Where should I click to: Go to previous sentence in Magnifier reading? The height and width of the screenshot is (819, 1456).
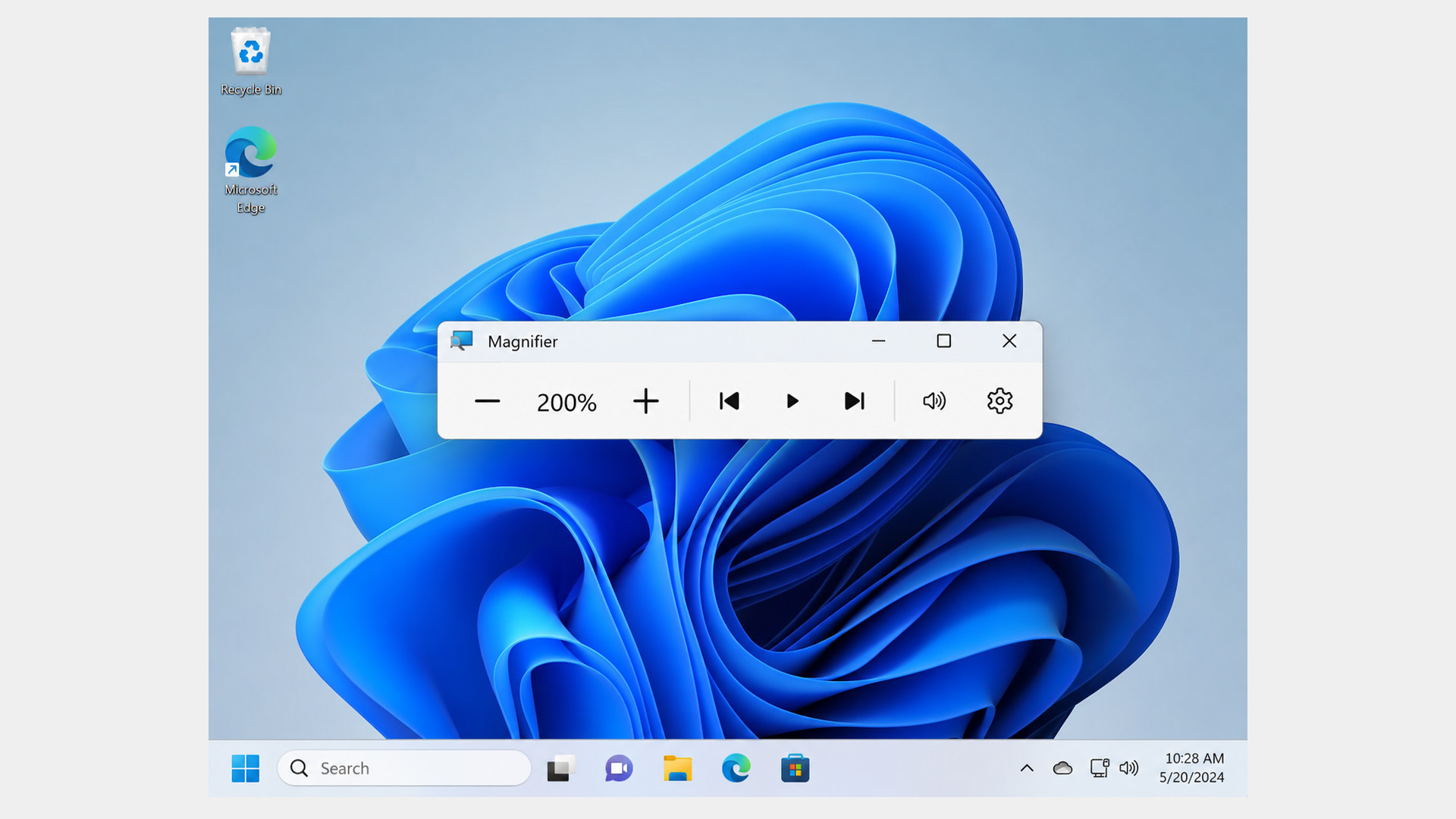[729, 401]
